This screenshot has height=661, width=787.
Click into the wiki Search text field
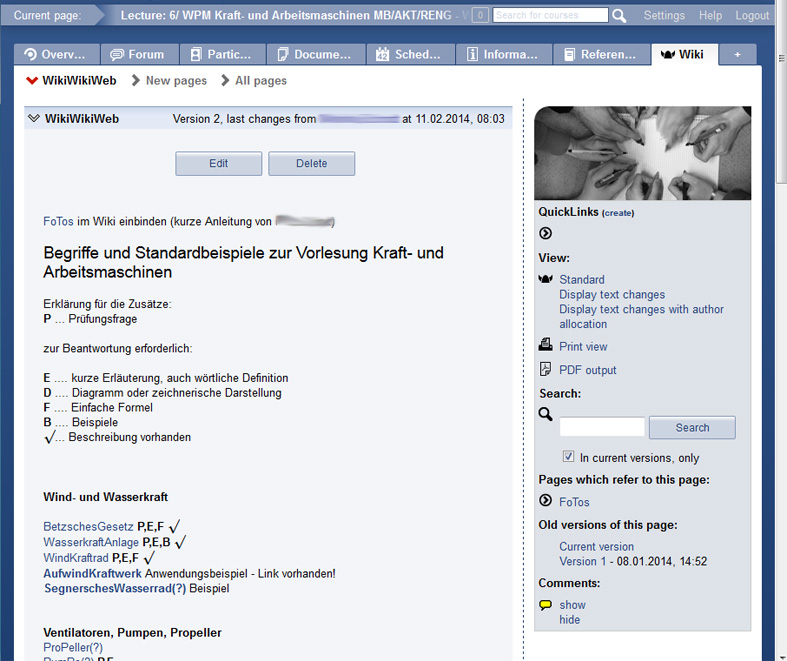tap(602, 428)
